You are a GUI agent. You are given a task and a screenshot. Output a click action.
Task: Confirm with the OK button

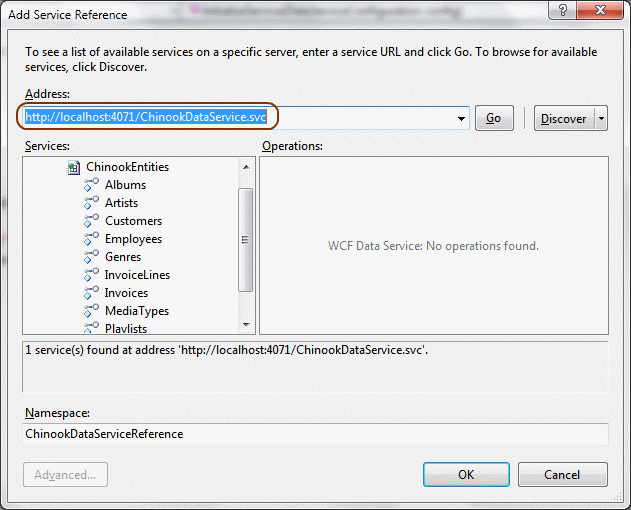[466, 475]
